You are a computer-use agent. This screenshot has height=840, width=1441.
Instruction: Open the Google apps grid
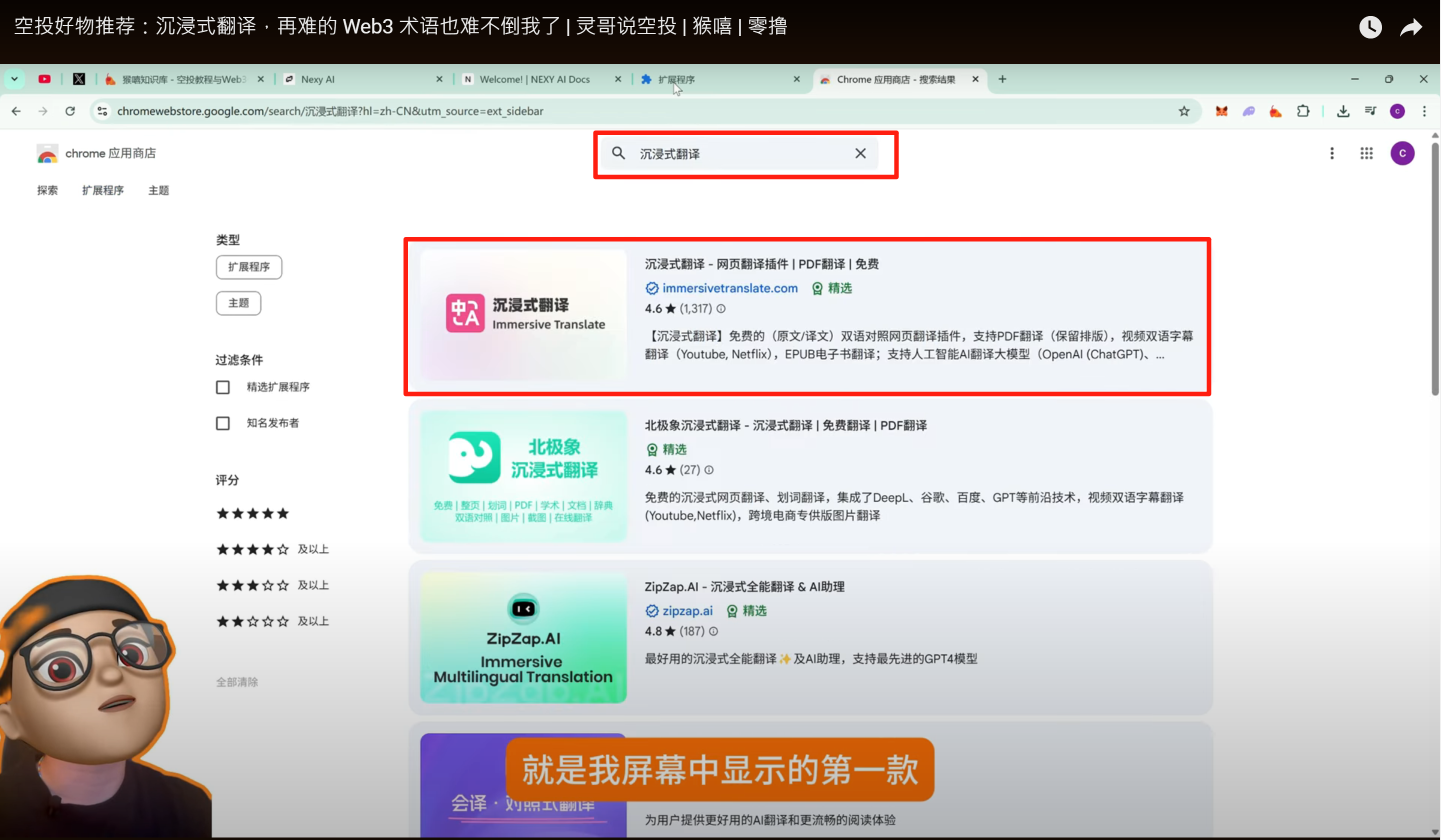tap(1366, 152)
